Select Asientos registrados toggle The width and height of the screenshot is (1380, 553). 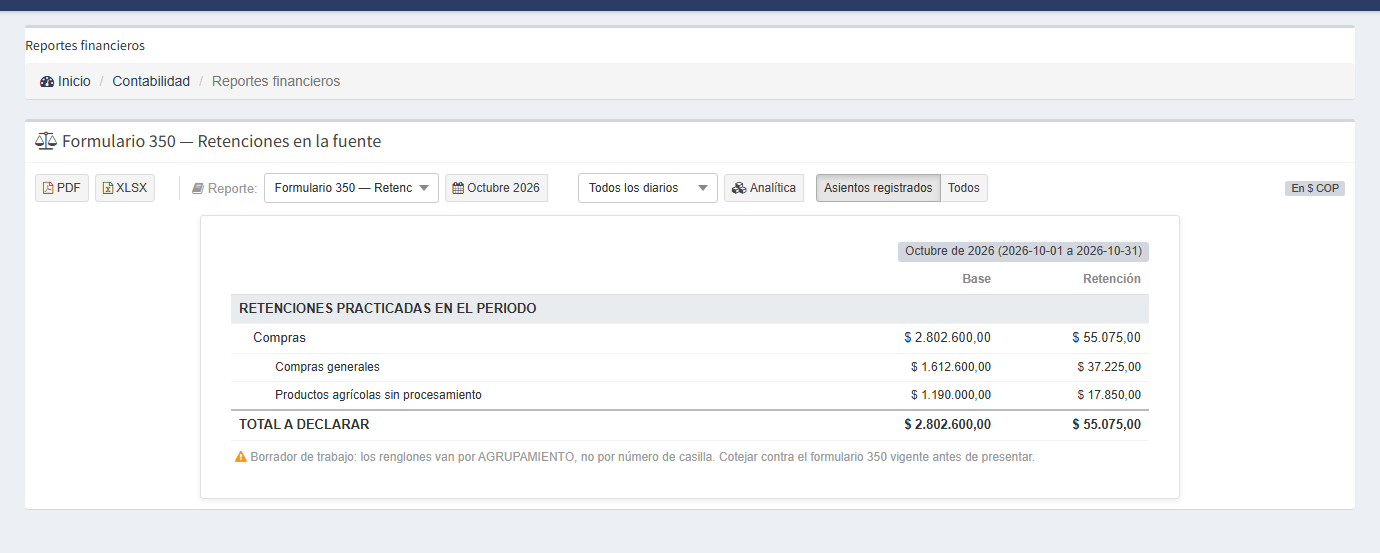click(878, 188)
